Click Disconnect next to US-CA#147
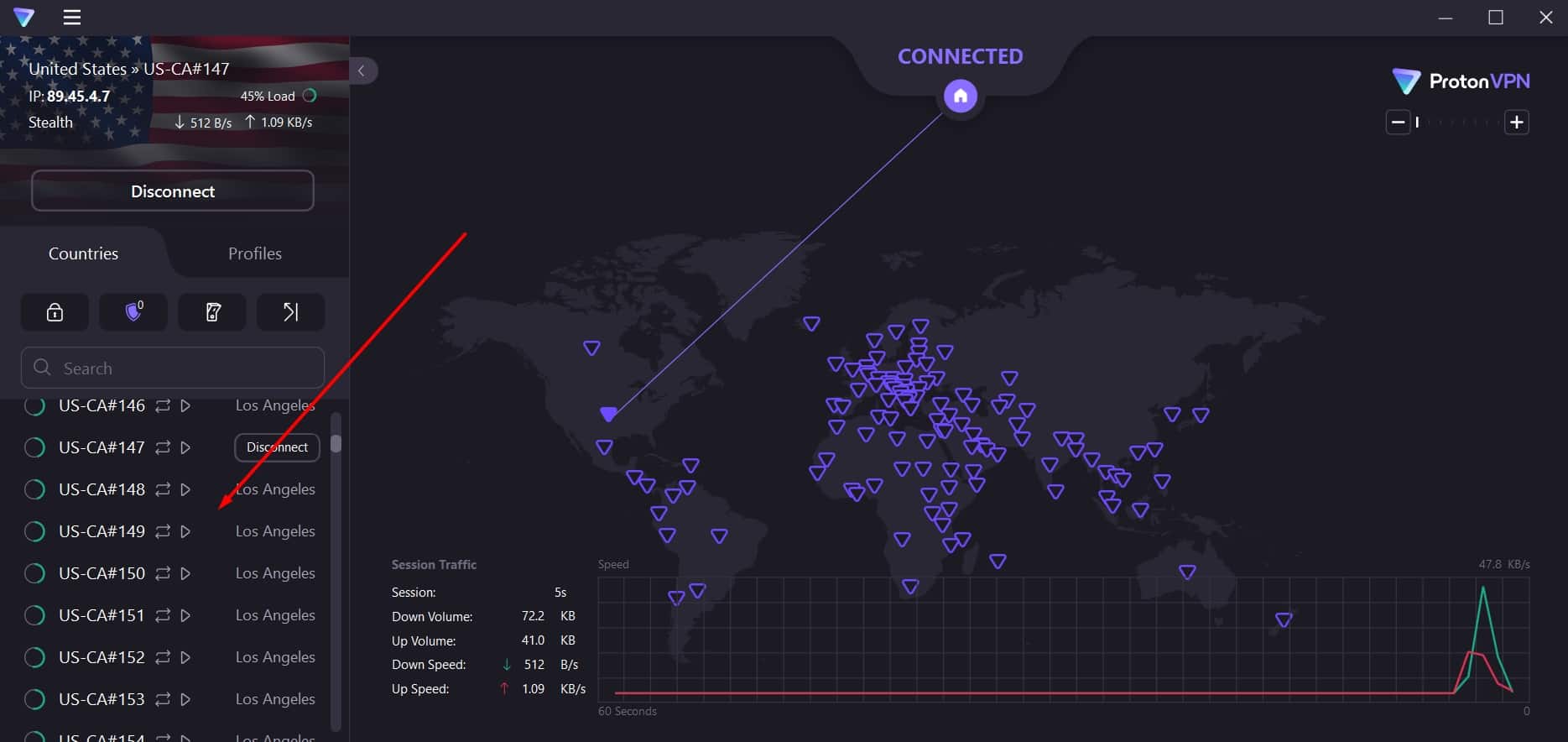 (277, 447)
